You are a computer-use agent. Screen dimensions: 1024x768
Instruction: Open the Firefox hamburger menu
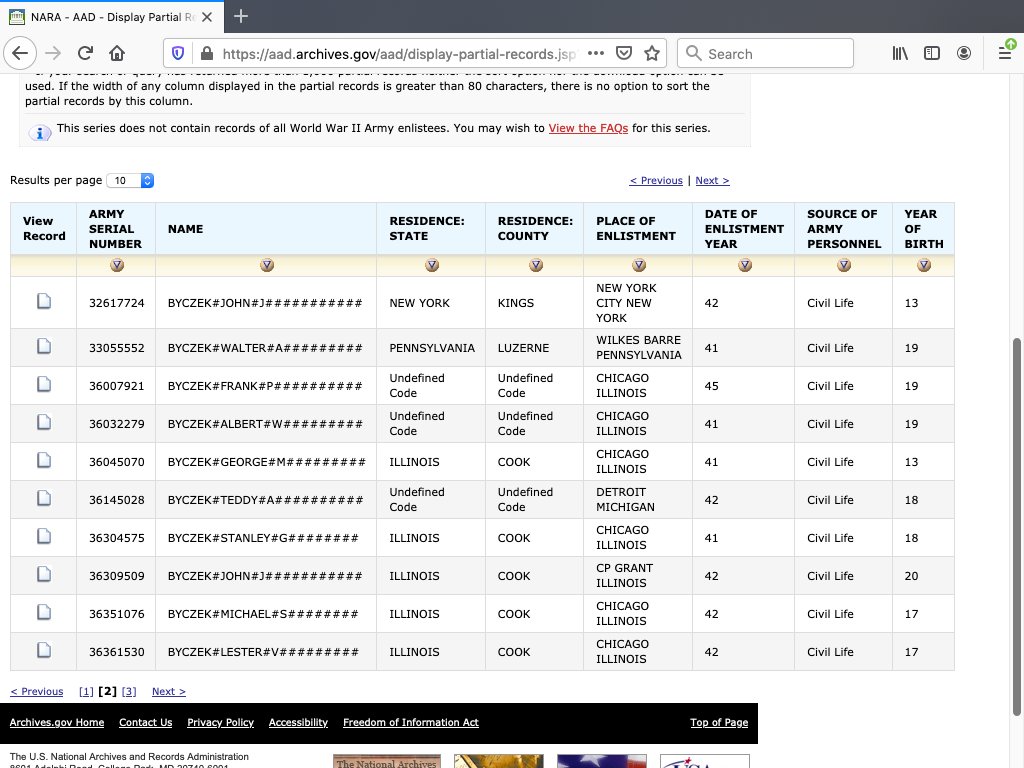1005,53
